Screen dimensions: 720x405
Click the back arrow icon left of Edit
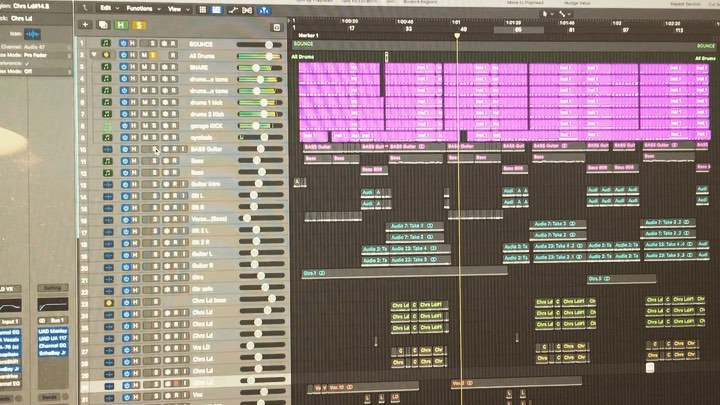85,8
